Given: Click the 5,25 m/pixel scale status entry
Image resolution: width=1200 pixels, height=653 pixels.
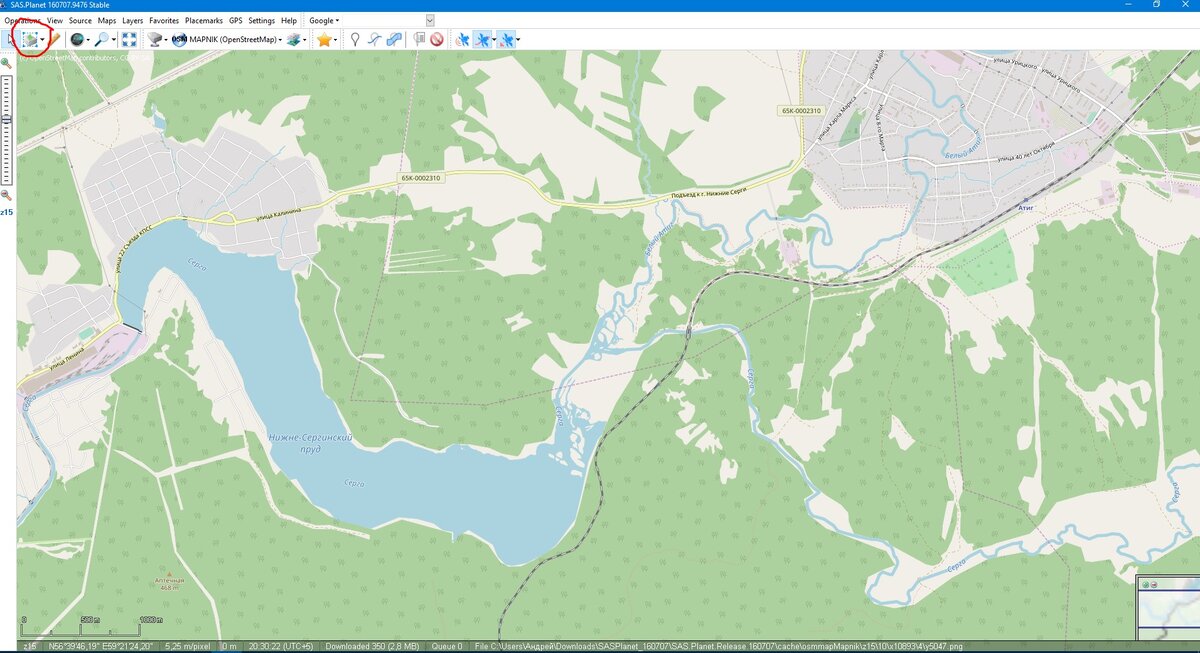Looking at the screenshot, I should (187, 646).
